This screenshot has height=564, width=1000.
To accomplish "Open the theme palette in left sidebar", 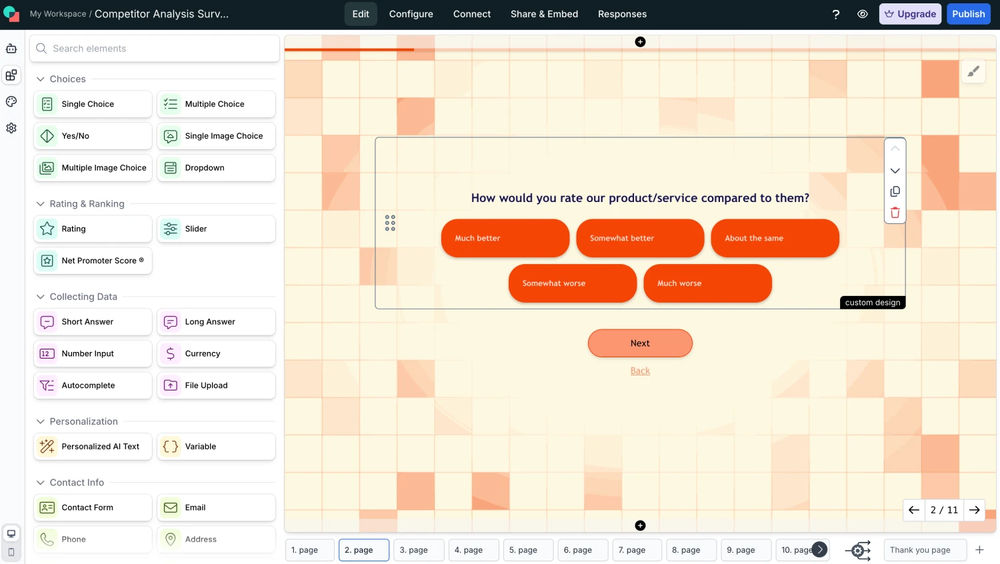I will click(x=11, y=102).
